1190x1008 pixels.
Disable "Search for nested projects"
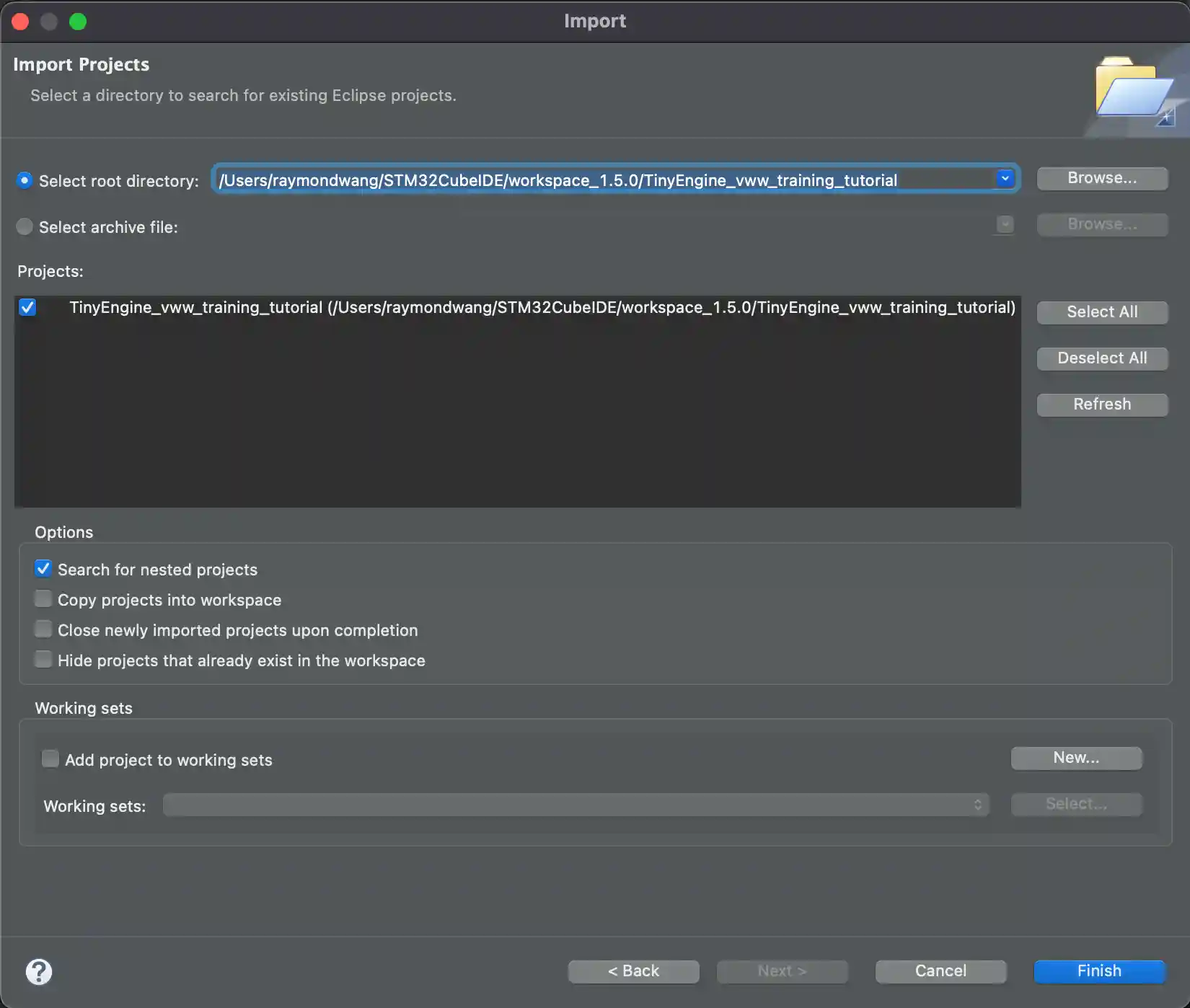coord(43,569)
